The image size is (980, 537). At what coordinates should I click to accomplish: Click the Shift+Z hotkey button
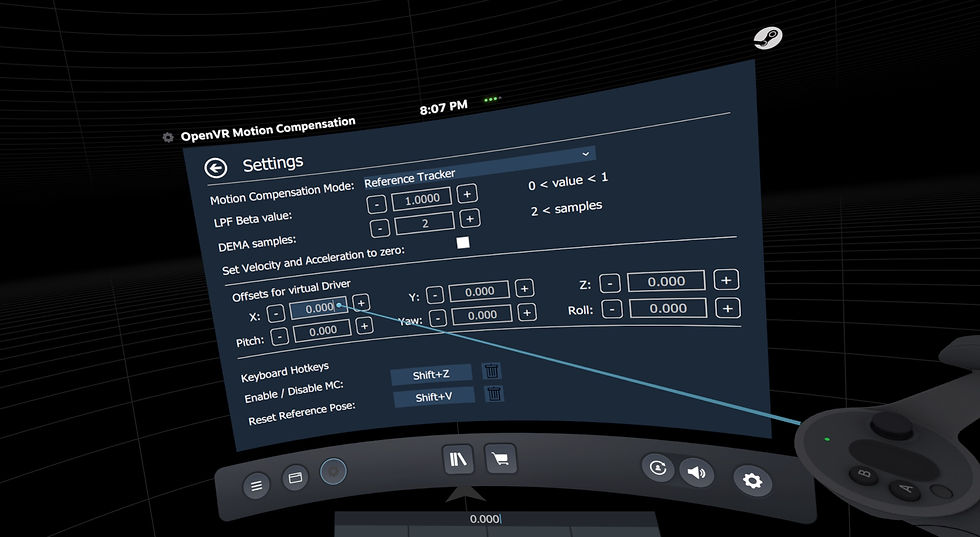[431, 374]
